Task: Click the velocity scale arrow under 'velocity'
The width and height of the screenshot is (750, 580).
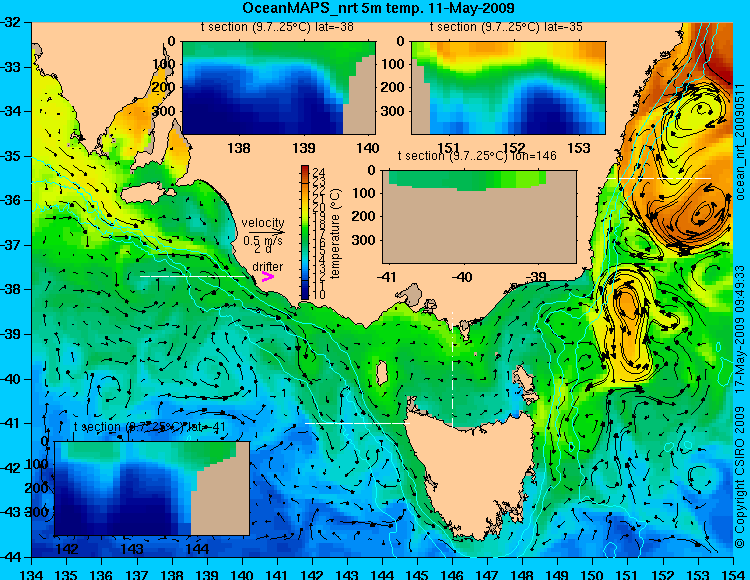Action: click(x=266, y=233)
